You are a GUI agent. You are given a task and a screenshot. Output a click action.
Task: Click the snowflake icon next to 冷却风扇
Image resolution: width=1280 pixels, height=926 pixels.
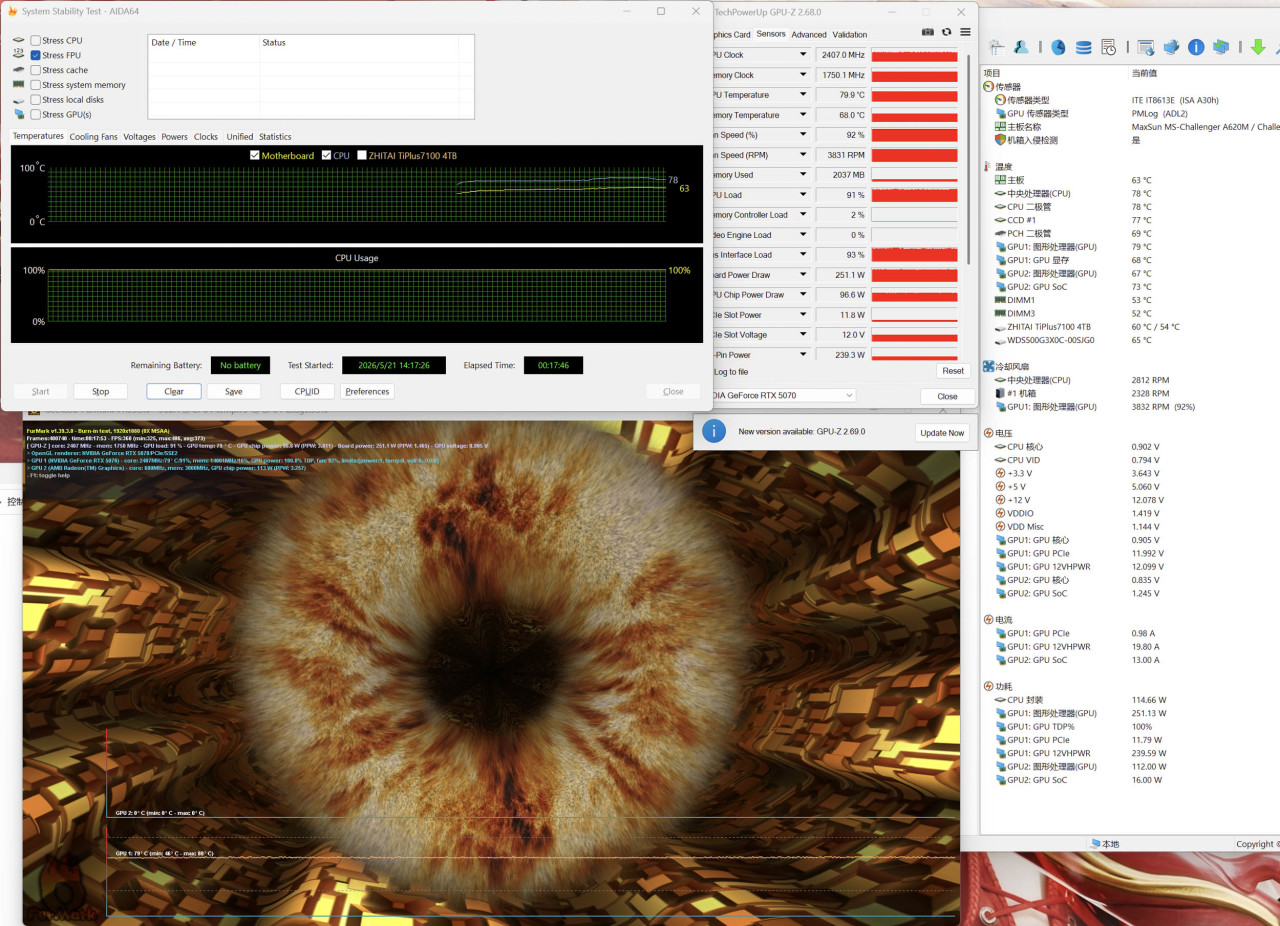click(988, 366)
